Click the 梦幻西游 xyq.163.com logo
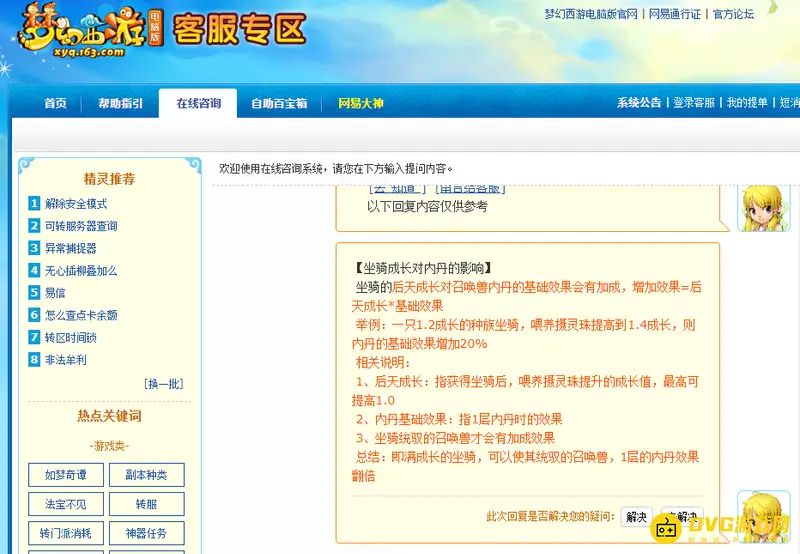Viewport: 800px width, 554px height. (x=89, y=31)
